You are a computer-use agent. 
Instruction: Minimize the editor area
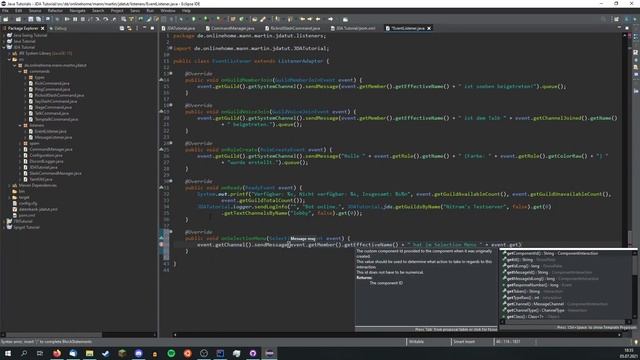click(x=619, y=28)
